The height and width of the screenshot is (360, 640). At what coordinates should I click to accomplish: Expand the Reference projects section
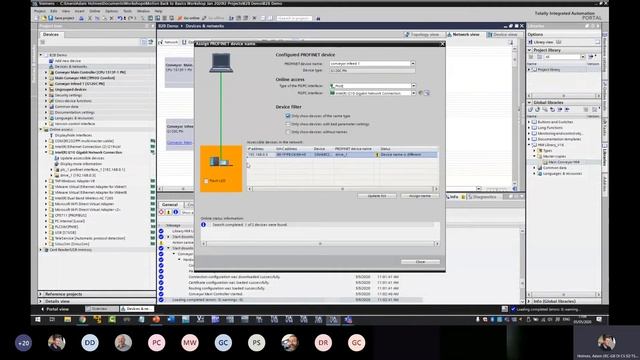pyautogui.click(x=40, y=294)
